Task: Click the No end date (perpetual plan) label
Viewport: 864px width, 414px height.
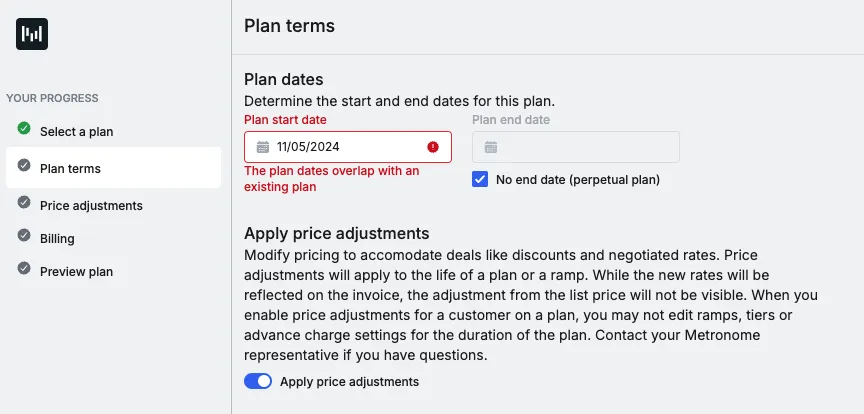Action: pyautogui.click(x=578, y=180)
